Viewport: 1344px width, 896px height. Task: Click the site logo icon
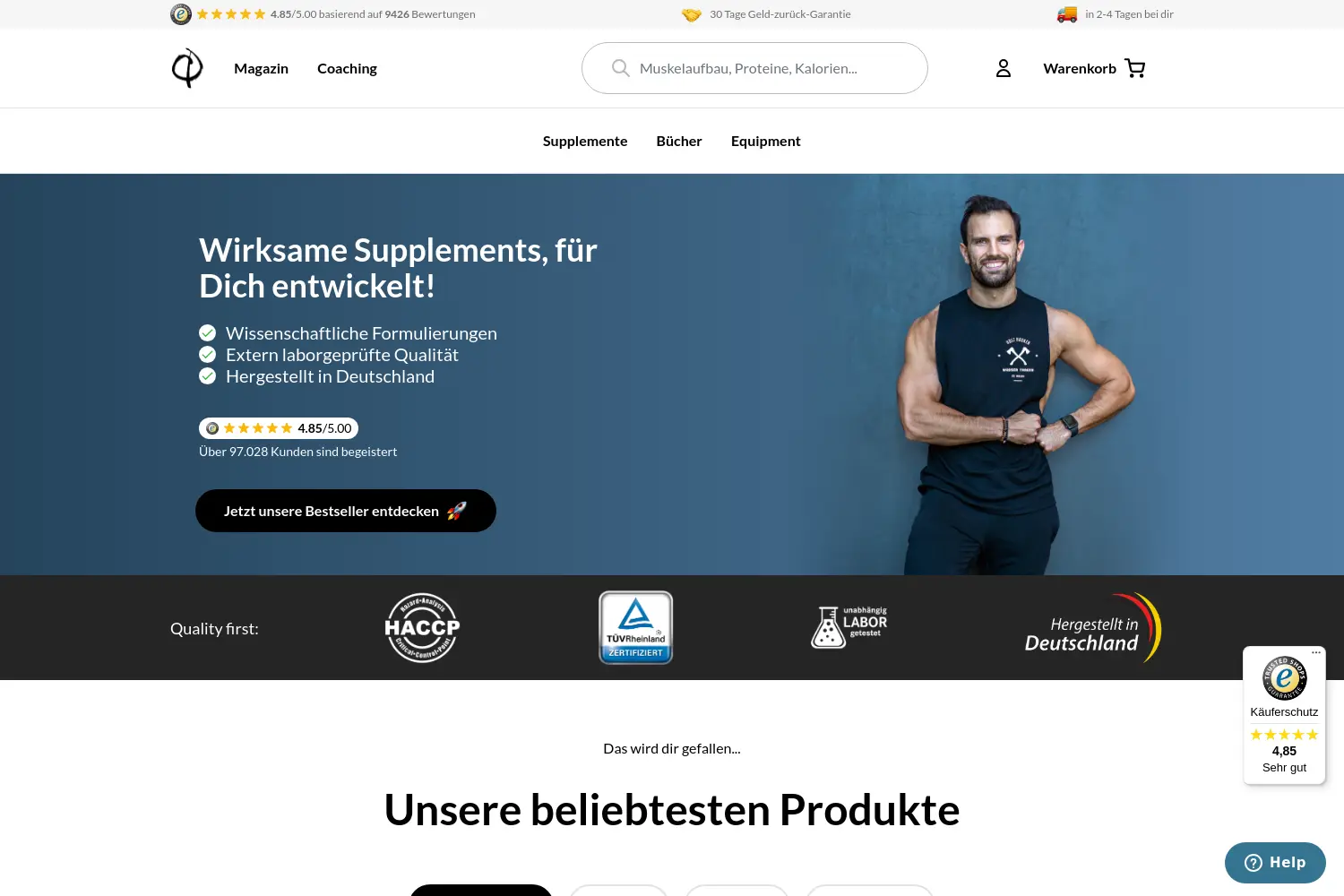click(x=187, y=68)
